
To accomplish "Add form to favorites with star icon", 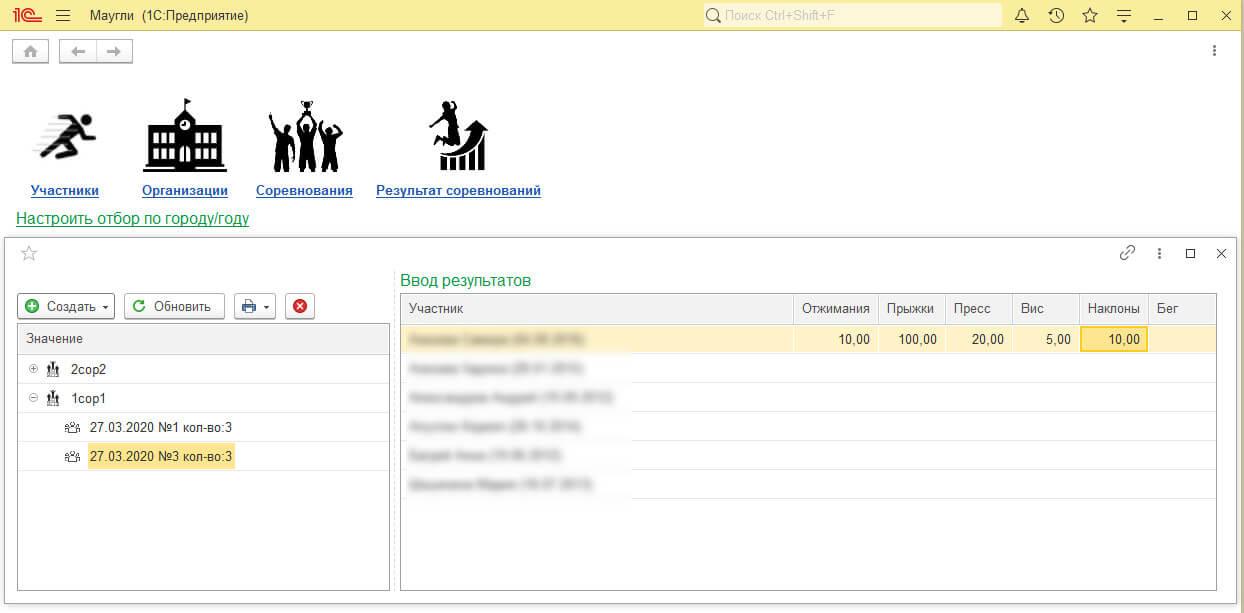I will (x=29, y=254).
